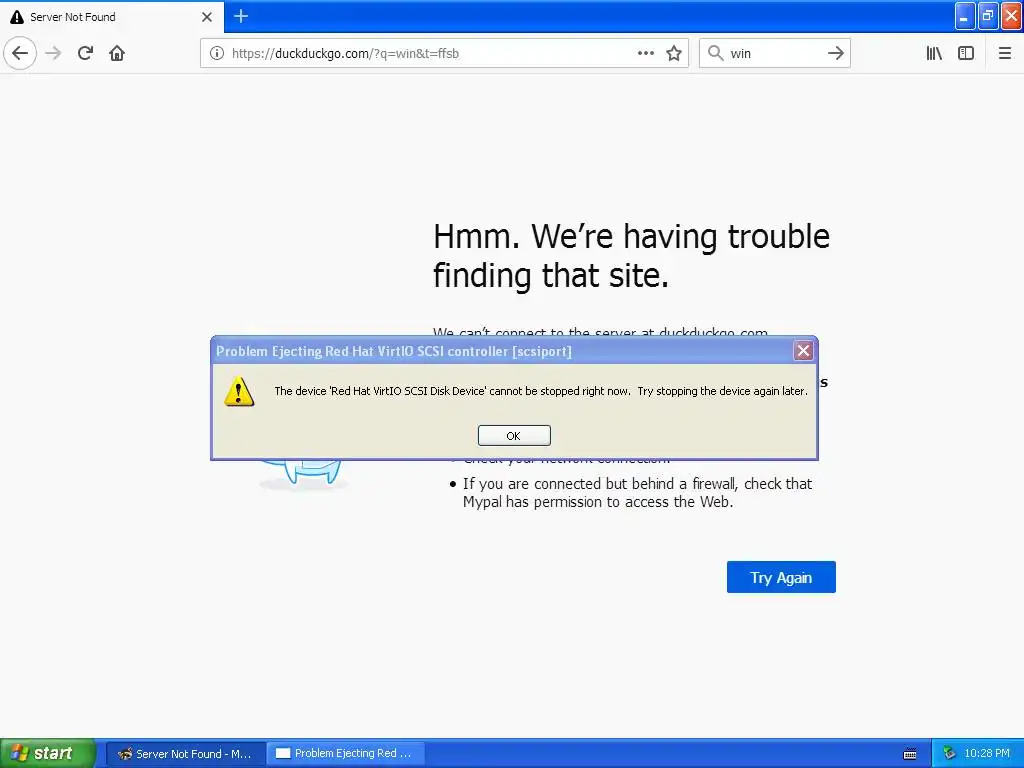Click the forward navigation arrow
Viewport: 1024px width, 768px height.
[53, 53]
